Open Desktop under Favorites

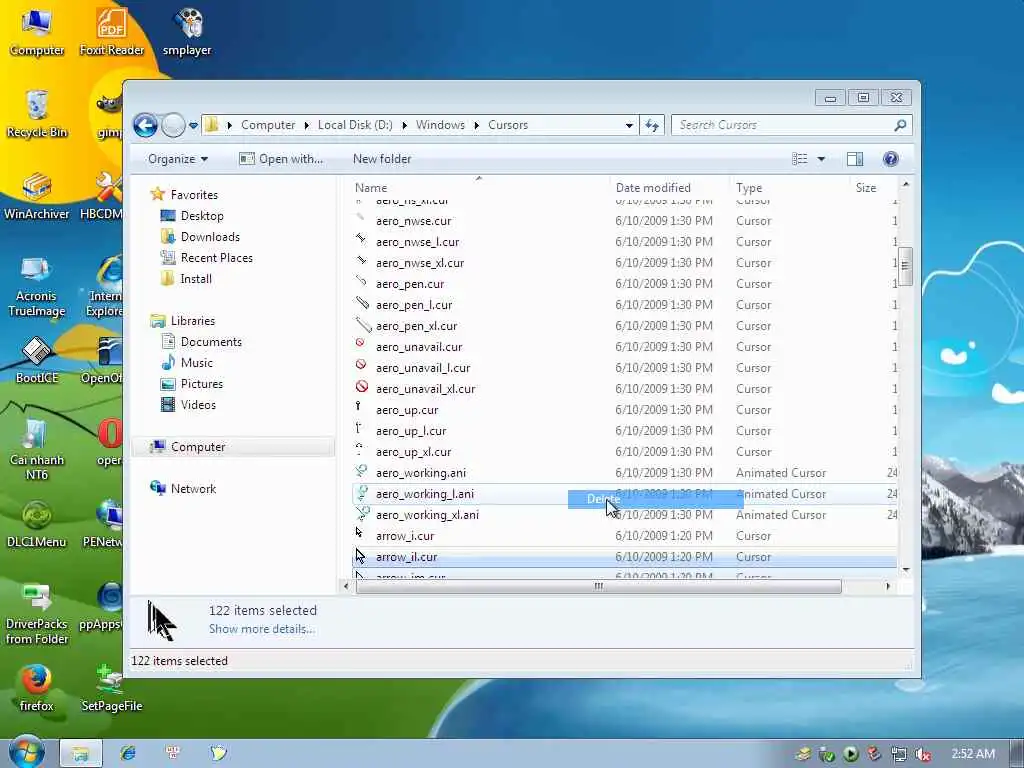(x=202, y=216)
